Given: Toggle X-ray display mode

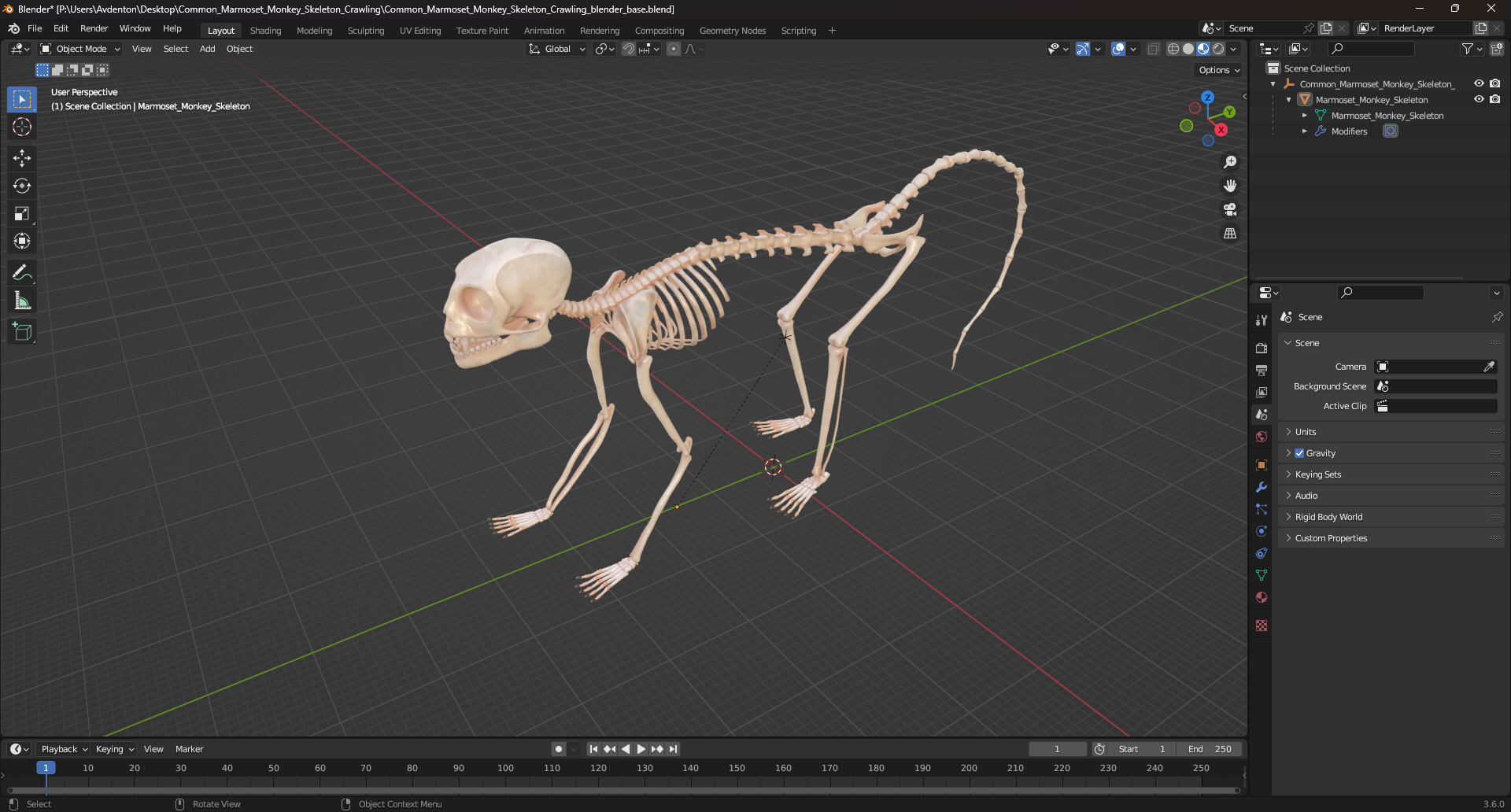Looking at the screenshot, I should click(x=1153, y=49).
